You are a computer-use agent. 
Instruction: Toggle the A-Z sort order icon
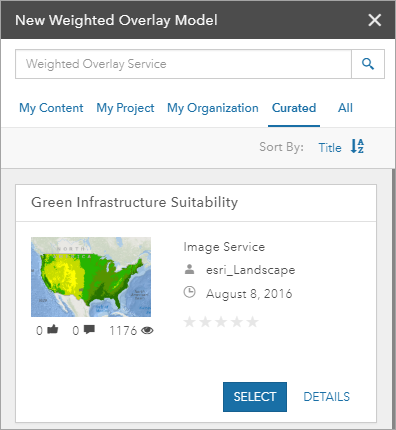click(x=357, y=146)
